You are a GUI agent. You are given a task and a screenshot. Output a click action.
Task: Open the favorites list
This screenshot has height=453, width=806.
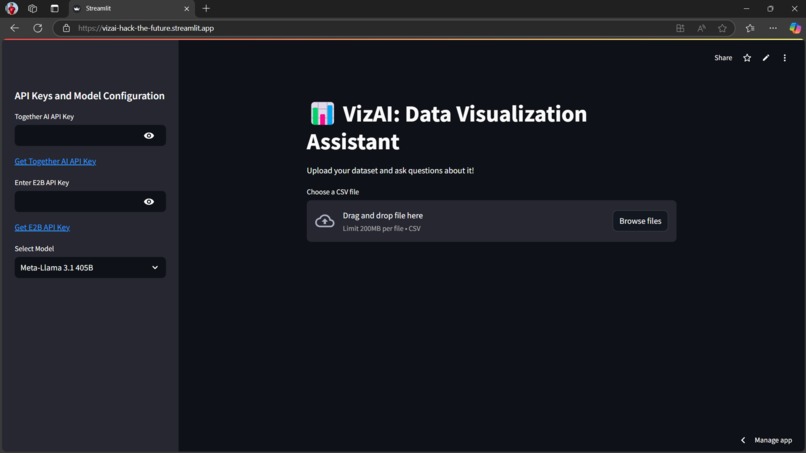750,28
